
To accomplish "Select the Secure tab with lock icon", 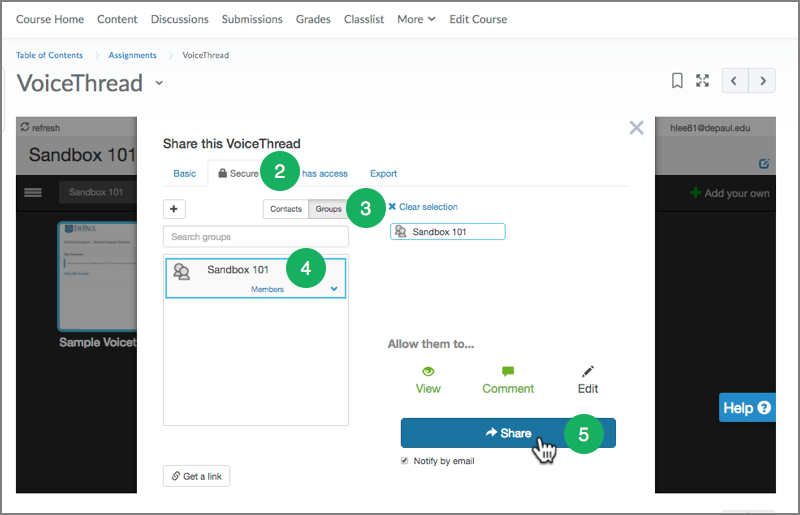I will point(238,174).
